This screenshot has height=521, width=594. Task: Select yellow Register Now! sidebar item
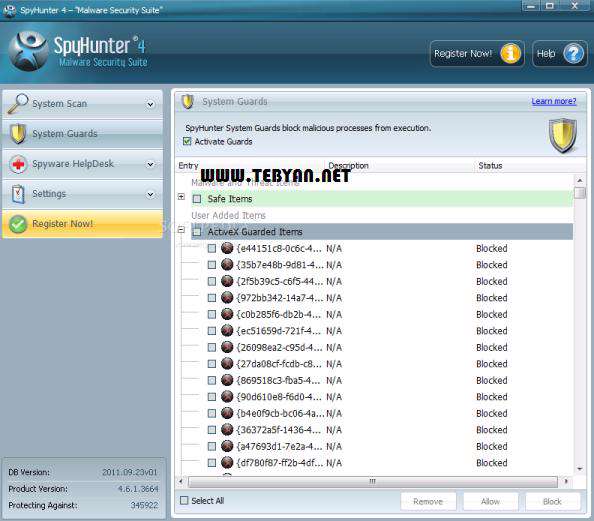83,224
